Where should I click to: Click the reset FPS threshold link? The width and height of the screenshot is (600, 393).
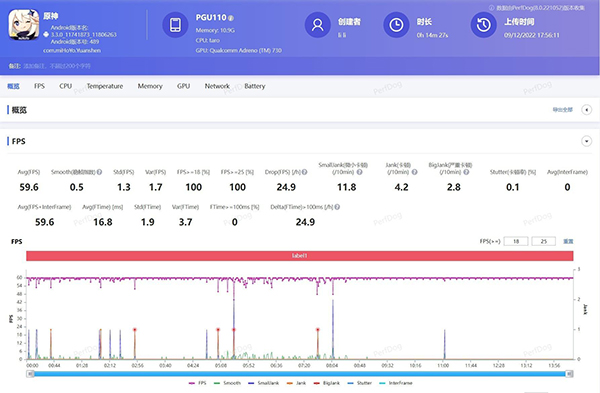click(568, 241)
